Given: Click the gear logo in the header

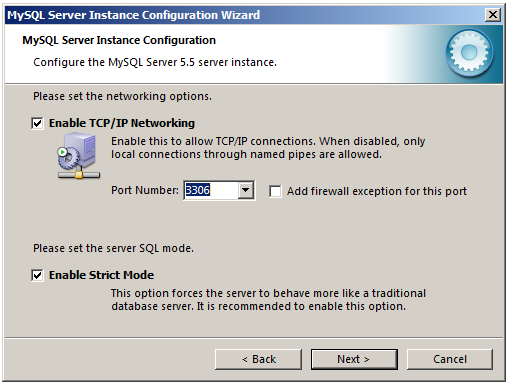Looking at the screenshot, I should point(469,53).
